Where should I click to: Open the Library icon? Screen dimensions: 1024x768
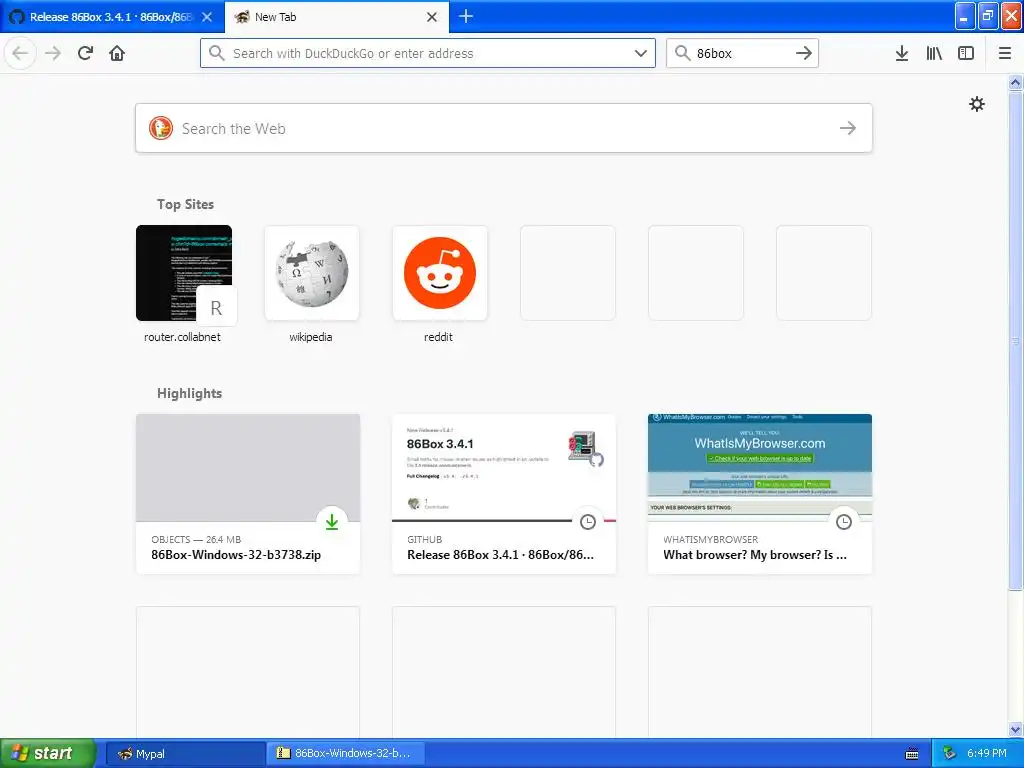[x=934, y=53]
